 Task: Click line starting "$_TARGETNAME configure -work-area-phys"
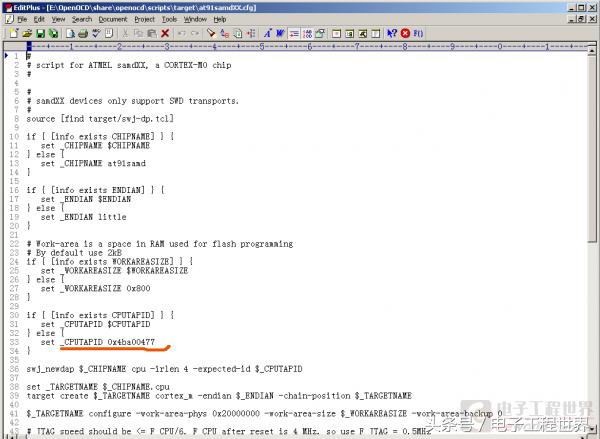264,413
